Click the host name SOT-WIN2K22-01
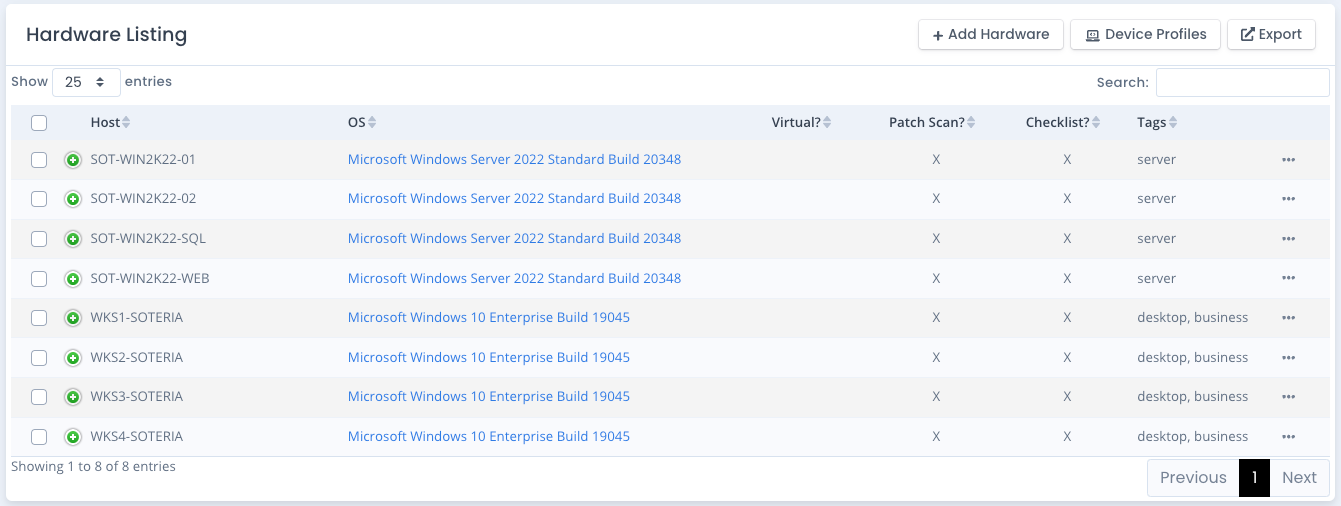 pos(143,159)
